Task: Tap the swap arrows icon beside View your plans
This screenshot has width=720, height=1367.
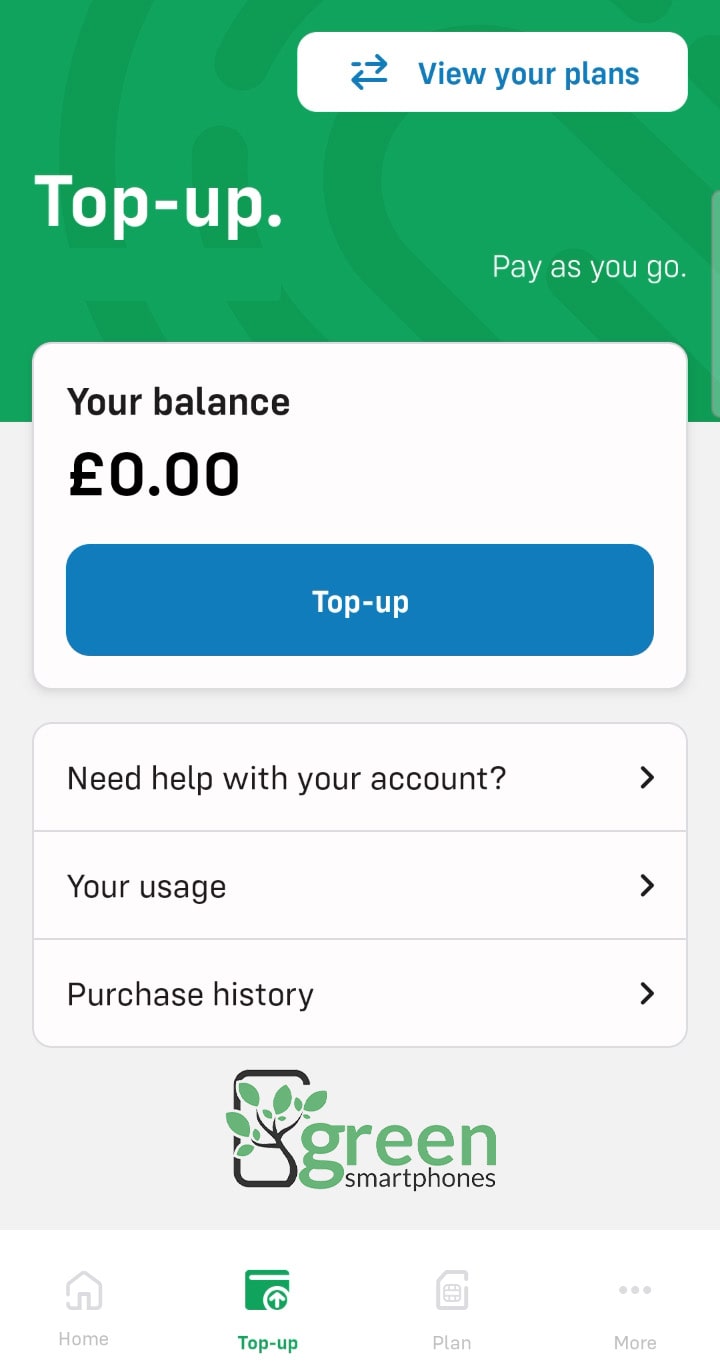Action: tap(369, 73)
